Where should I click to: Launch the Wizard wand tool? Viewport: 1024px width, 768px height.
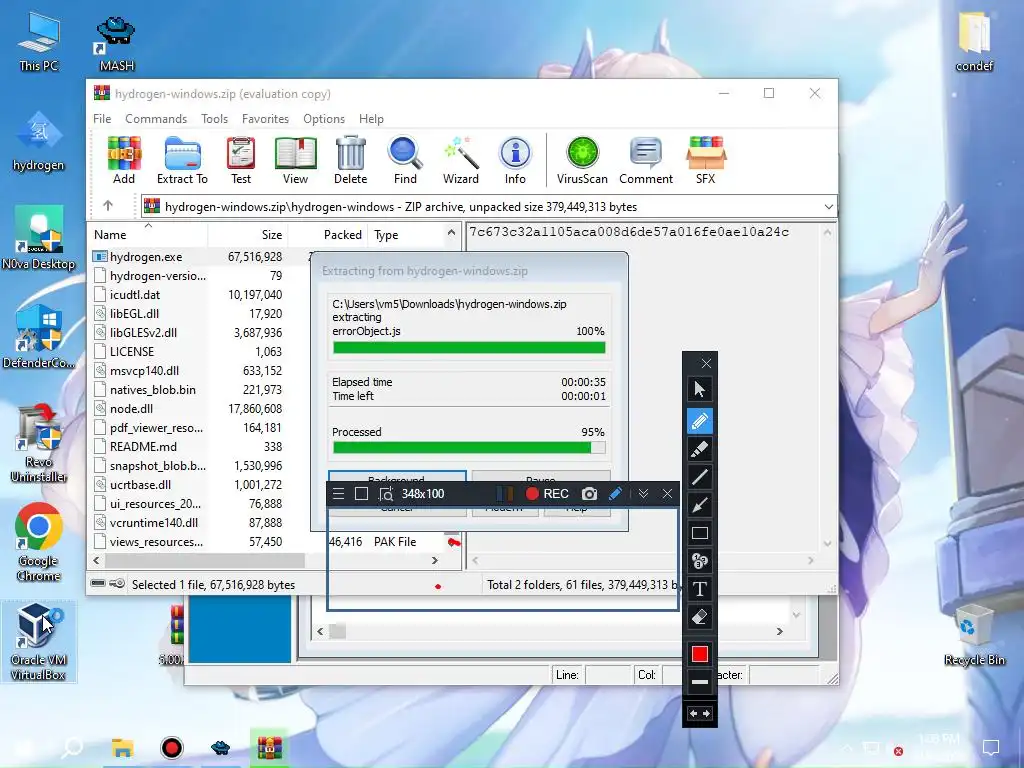pos(461,160)
